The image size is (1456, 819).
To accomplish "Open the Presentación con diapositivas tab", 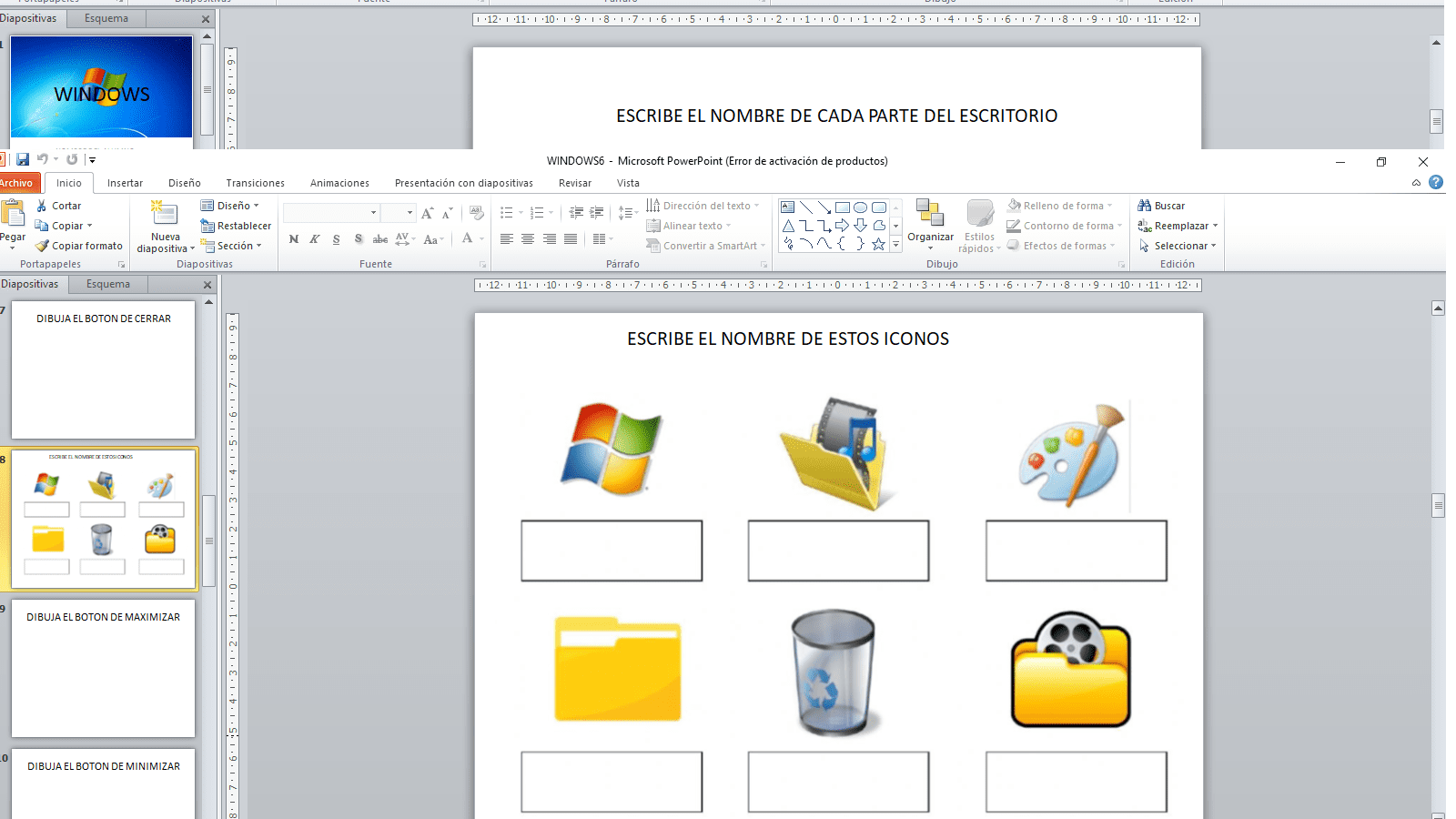I will [464, 183].
